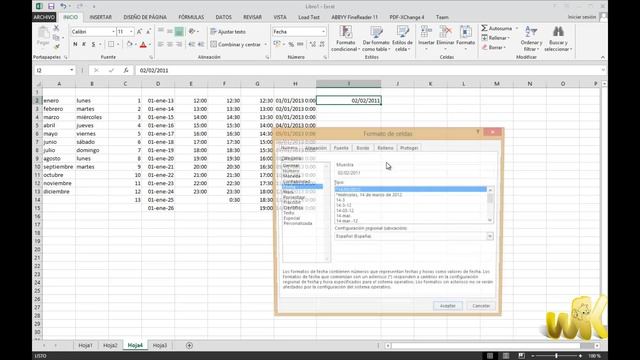Open Rellenar dropdown
The width and height of the screenshot is (640, 360).
pos(495,38)
